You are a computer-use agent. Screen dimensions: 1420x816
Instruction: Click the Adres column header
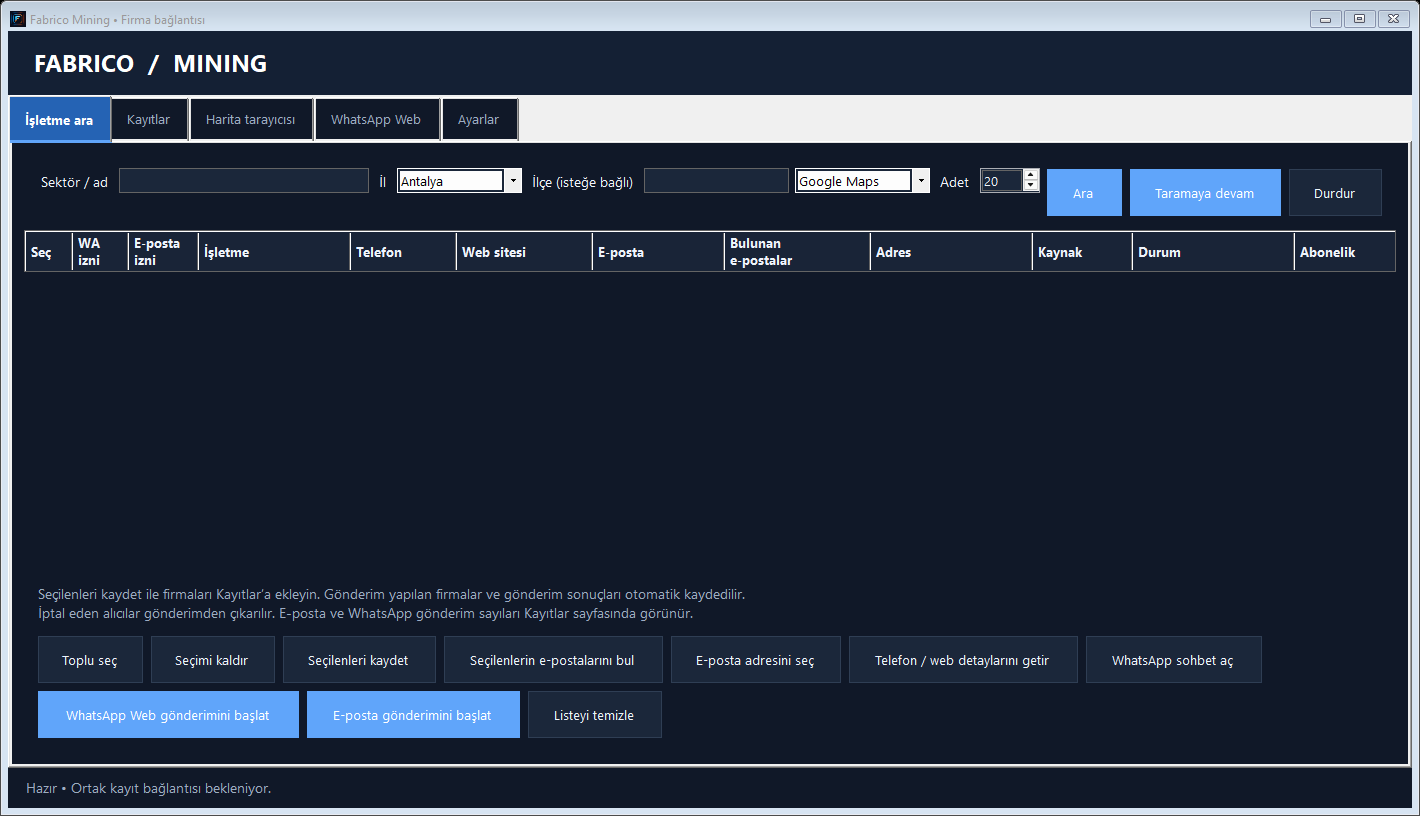tap(951, 252)
